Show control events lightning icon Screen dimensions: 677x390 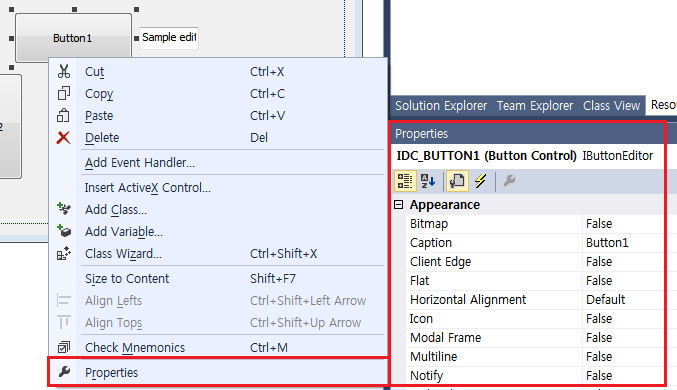tap(481, 181)
